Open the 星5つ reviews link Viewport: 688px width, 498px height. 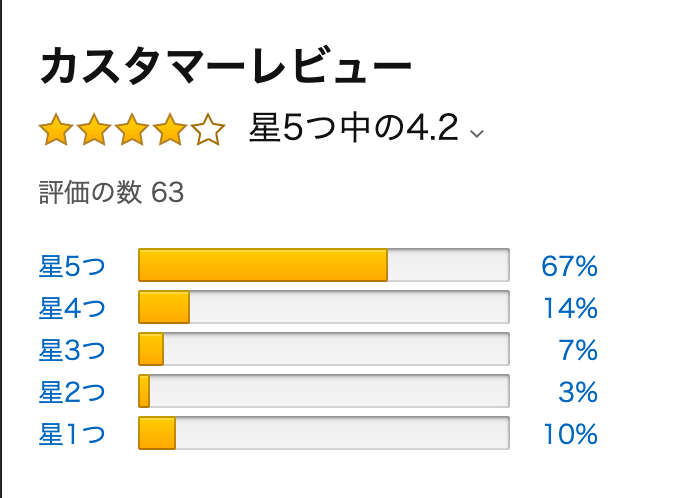coord(72,266)
